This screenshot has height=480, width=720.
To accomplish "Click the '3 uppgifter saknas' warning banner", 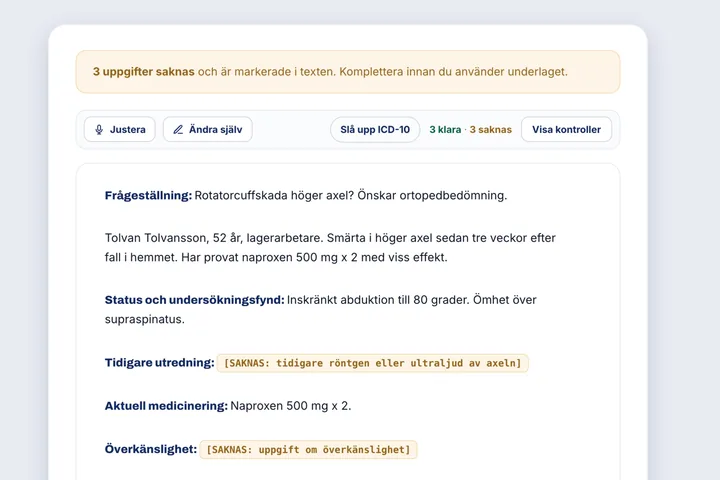I will 348,72.
